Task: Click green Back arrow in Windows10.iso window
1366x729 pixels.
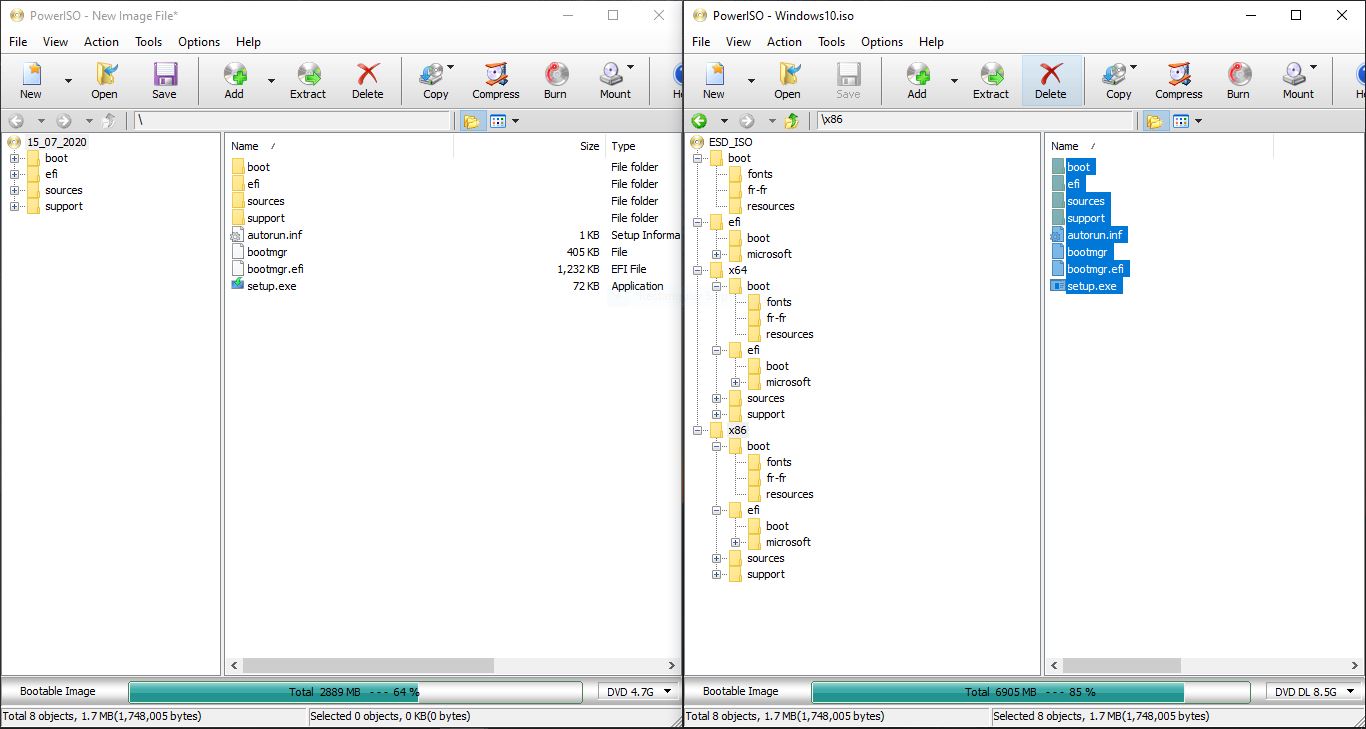Action: 698,121
